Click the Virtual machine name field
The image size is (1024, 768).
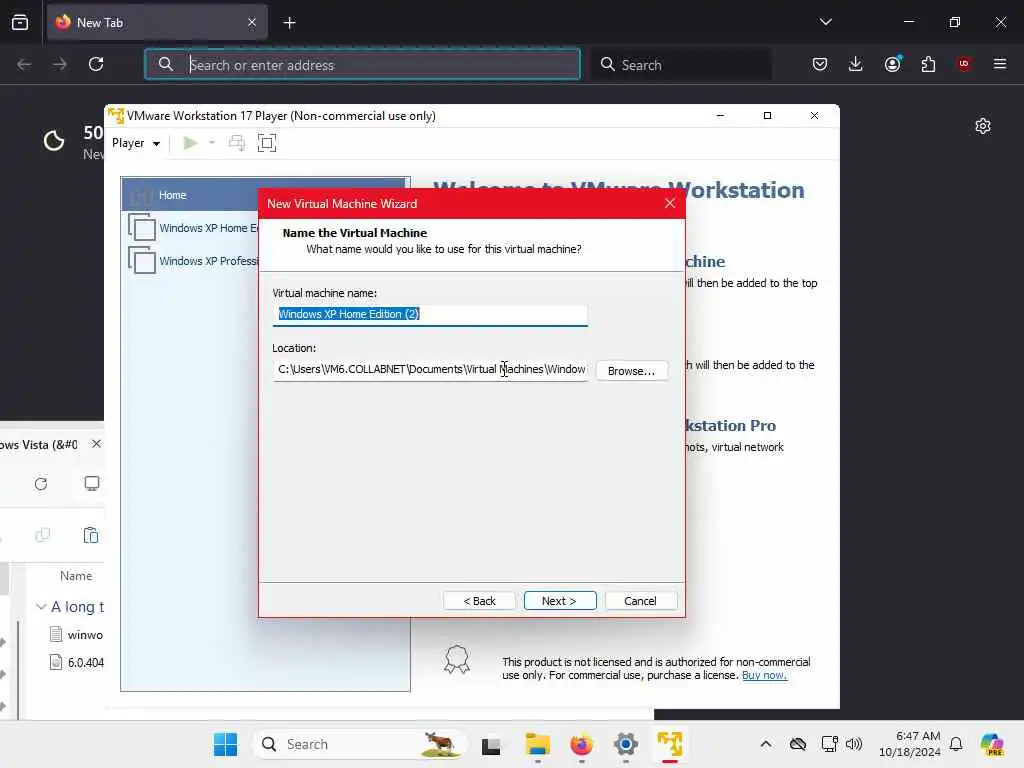430,314
